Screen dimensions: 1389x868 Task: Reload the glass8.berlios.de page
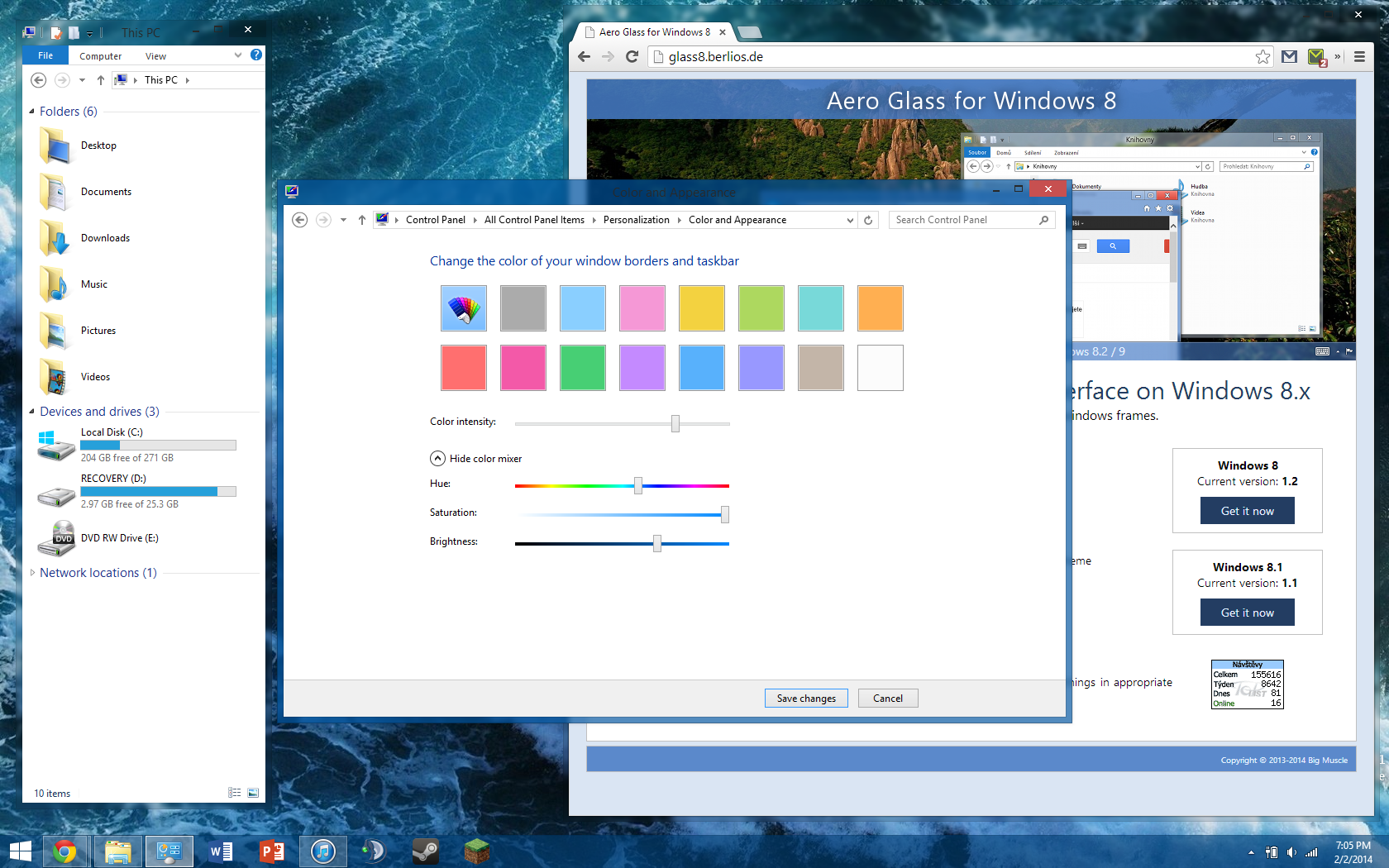pyautogui.click(x=632, y=56)
